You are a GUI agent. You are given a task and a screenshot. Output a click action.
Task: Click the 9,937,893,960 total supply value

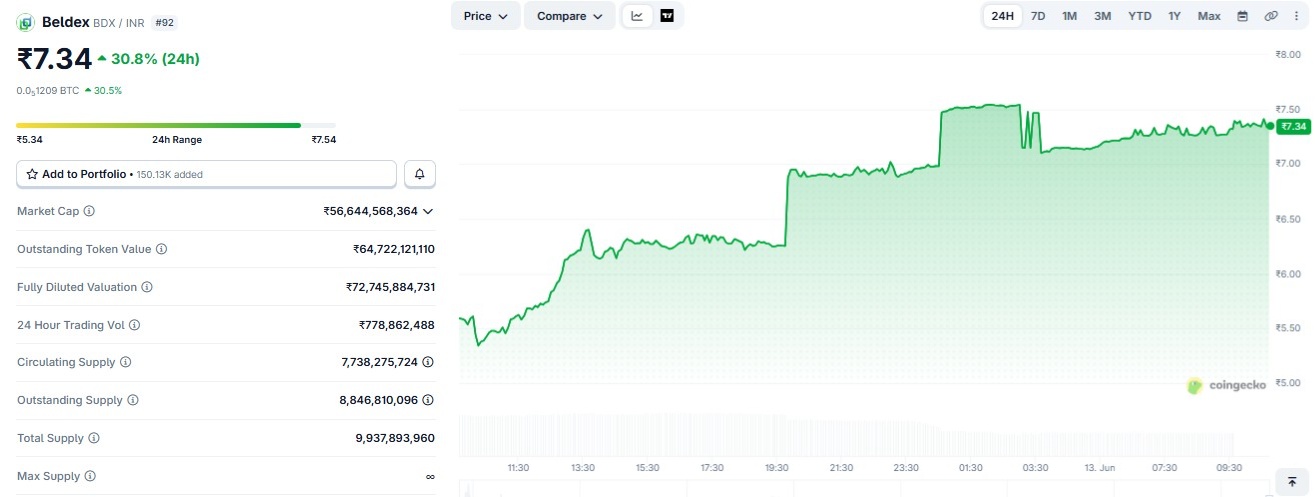395,438
